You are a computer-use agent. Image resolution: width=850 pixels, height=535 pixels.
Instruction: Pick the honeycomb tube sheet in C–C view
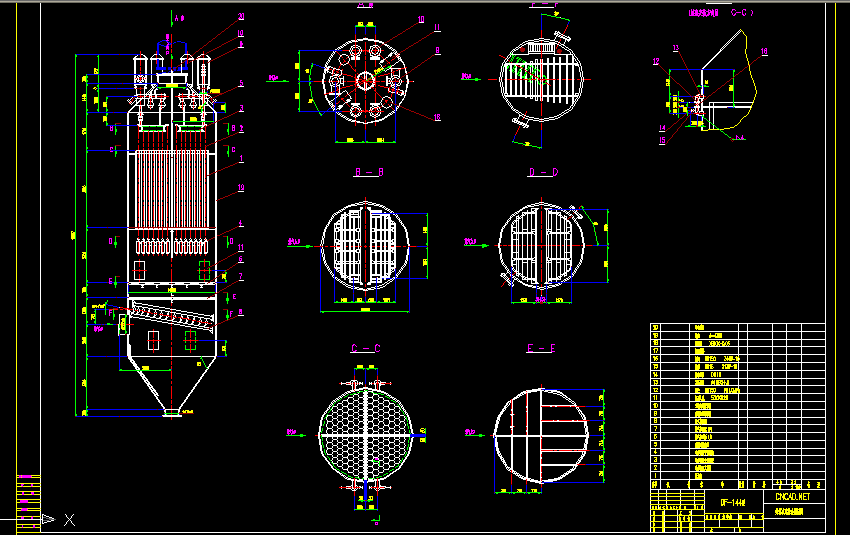pos(366,434)
